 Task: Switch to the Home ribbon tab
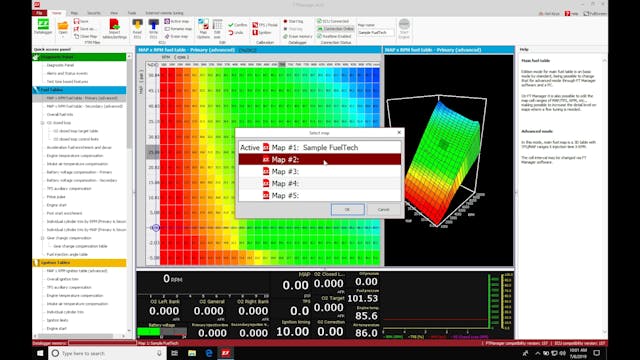point(56,13)
